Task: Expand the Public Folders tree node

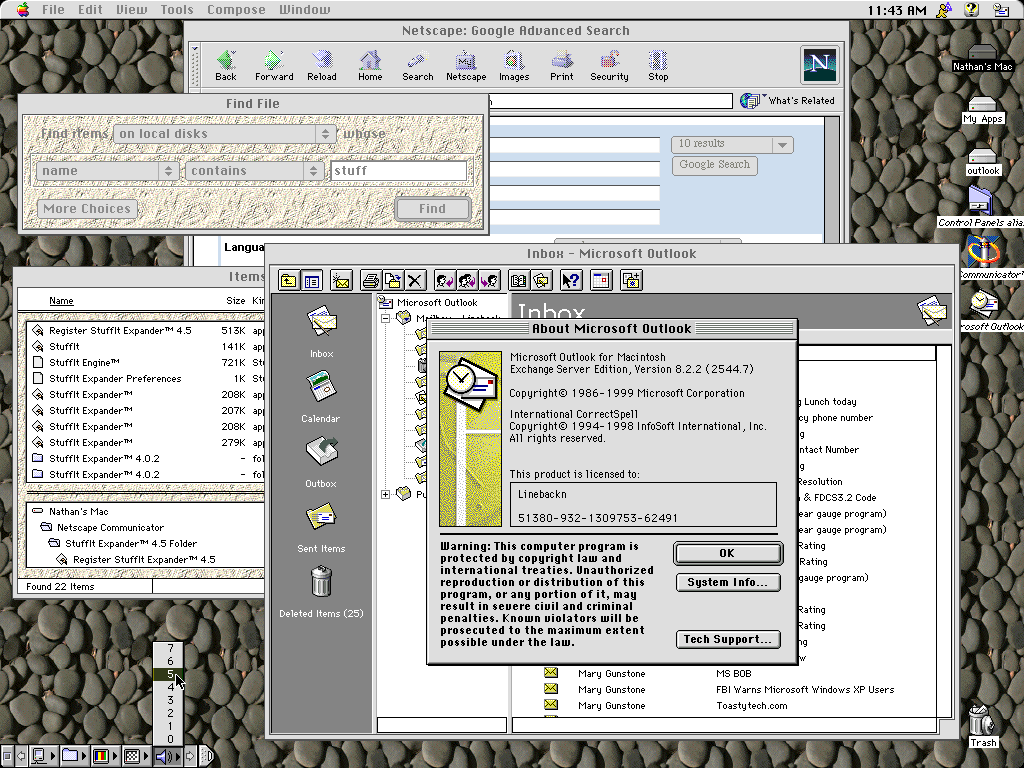Action: tap(385, 494)
